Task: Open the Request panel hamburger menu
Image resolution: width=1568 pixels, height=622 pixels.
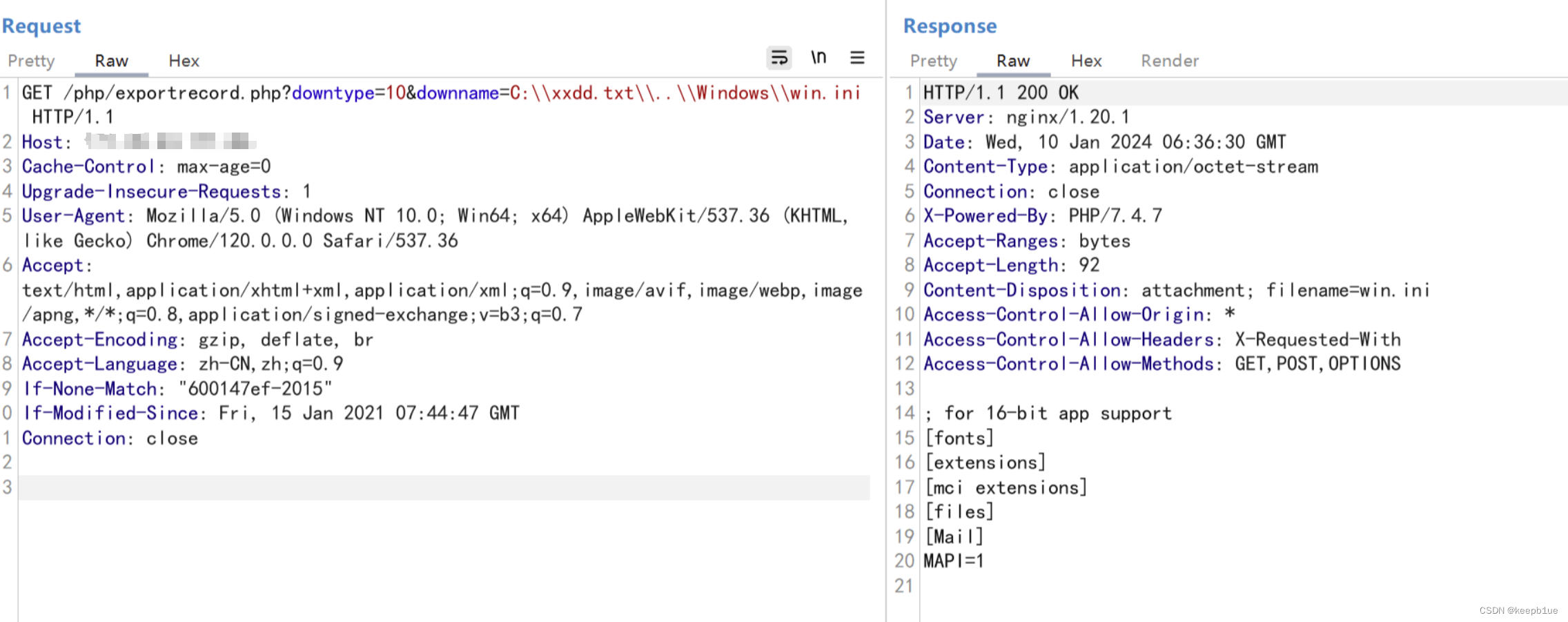Action: click(857, 58)
